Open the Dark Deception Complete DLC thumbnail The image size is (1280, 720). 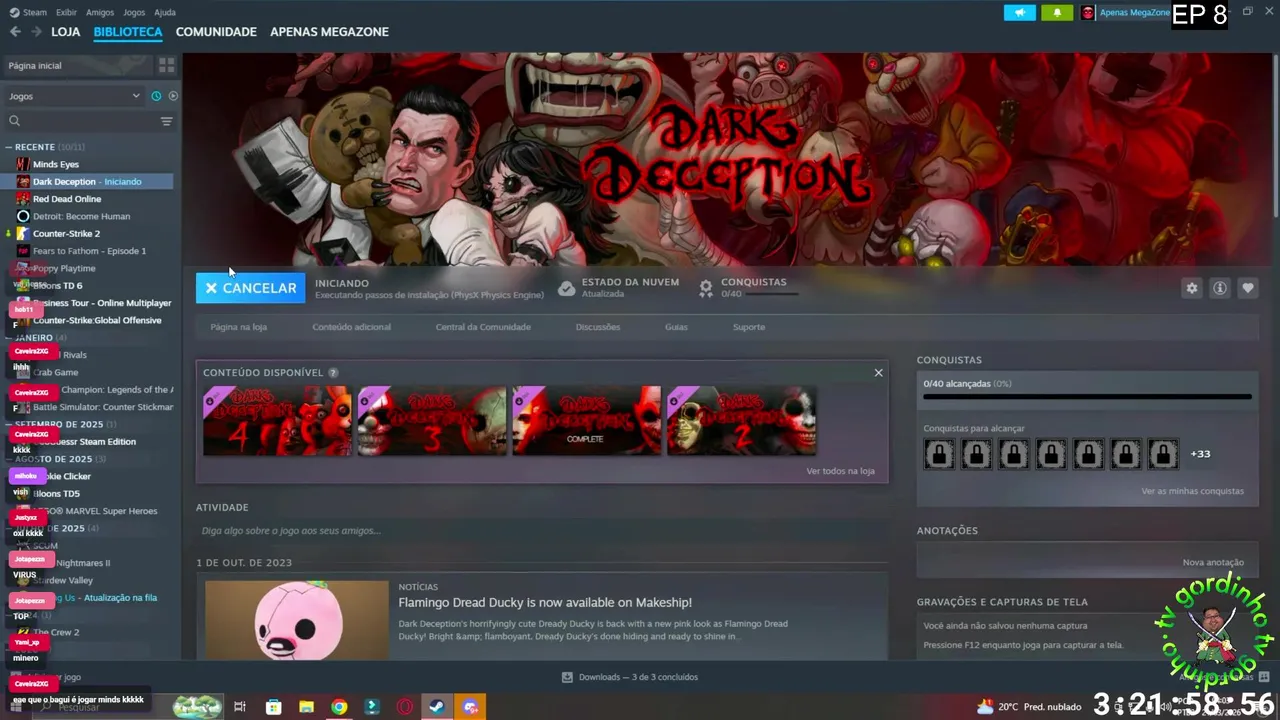point(586,421)
